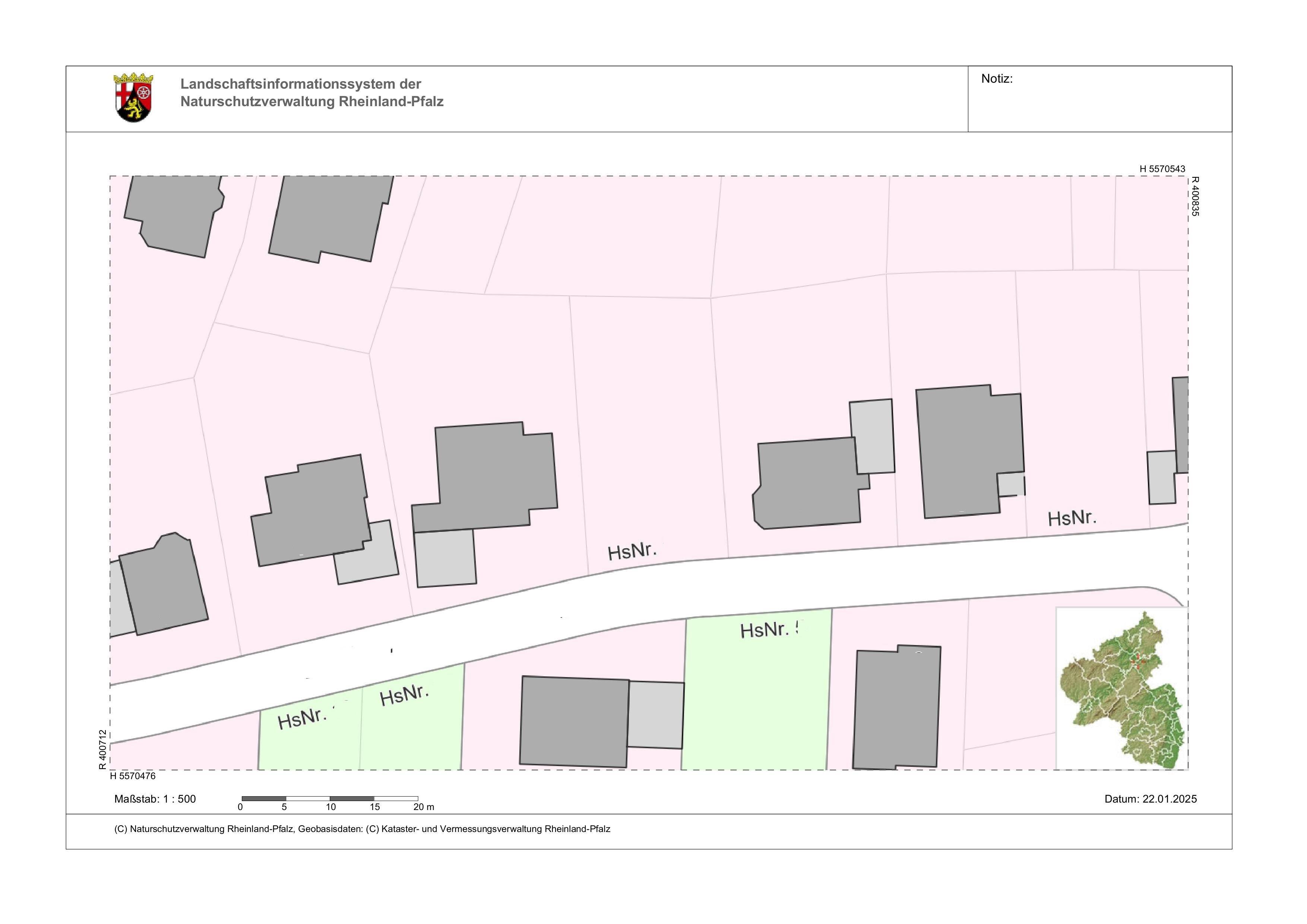Click the R 400712 coordinate label
1307x924 pixels.
pyautogui.click(x=102, y=749)
